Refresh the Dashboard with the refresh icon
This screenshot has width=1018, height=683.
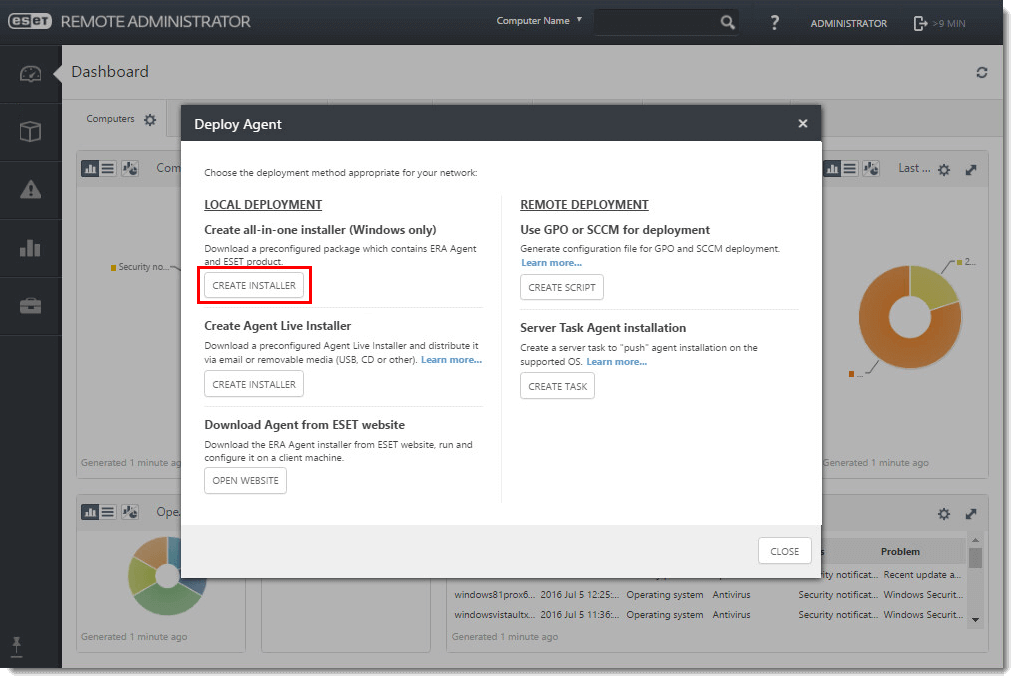(982, 73)
